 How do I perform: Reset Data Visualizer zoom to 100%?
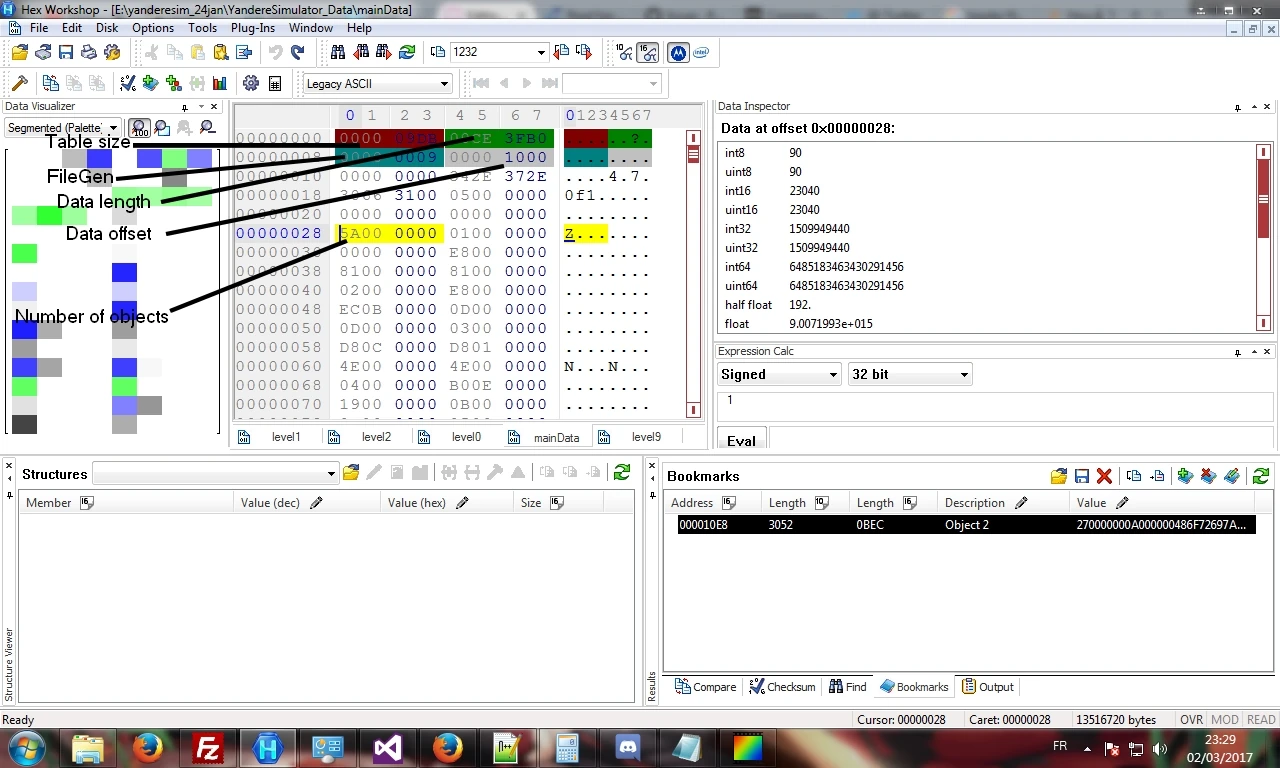click(140, 127)
